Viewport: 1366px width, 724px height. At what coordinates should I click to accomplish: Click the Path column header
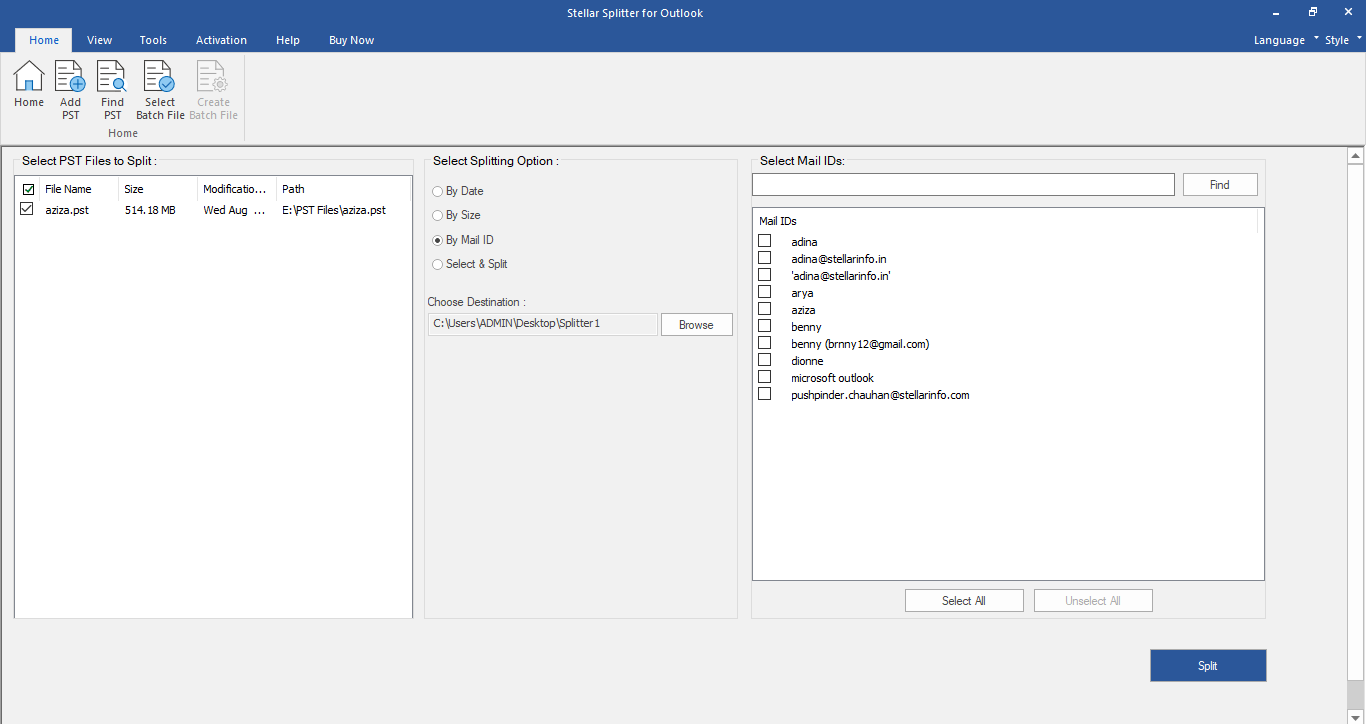[343, 189]
